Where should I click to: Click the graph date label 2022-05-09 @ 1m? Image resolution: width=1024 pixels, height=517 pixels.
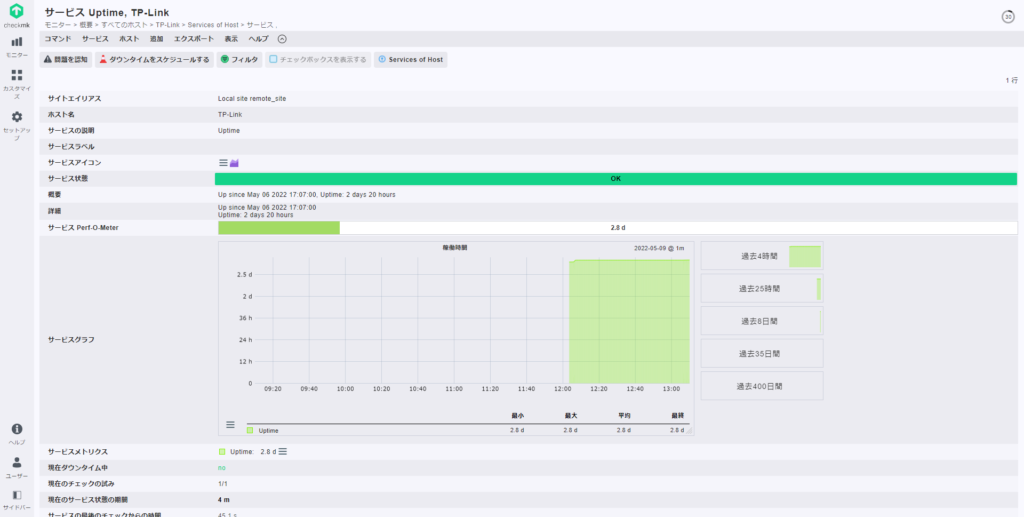click(x=659, y=248)
